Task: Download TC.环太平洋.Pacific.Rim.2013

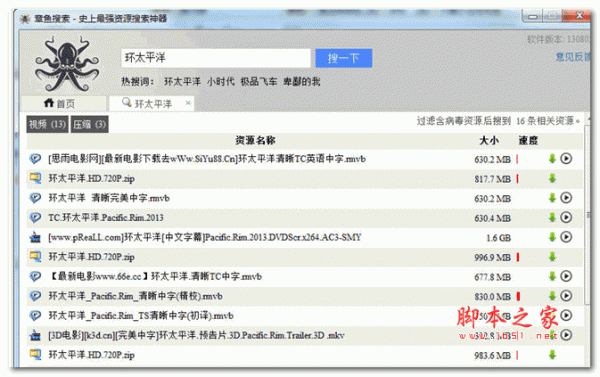Action: pyautogui.click(x=552, y=217)
